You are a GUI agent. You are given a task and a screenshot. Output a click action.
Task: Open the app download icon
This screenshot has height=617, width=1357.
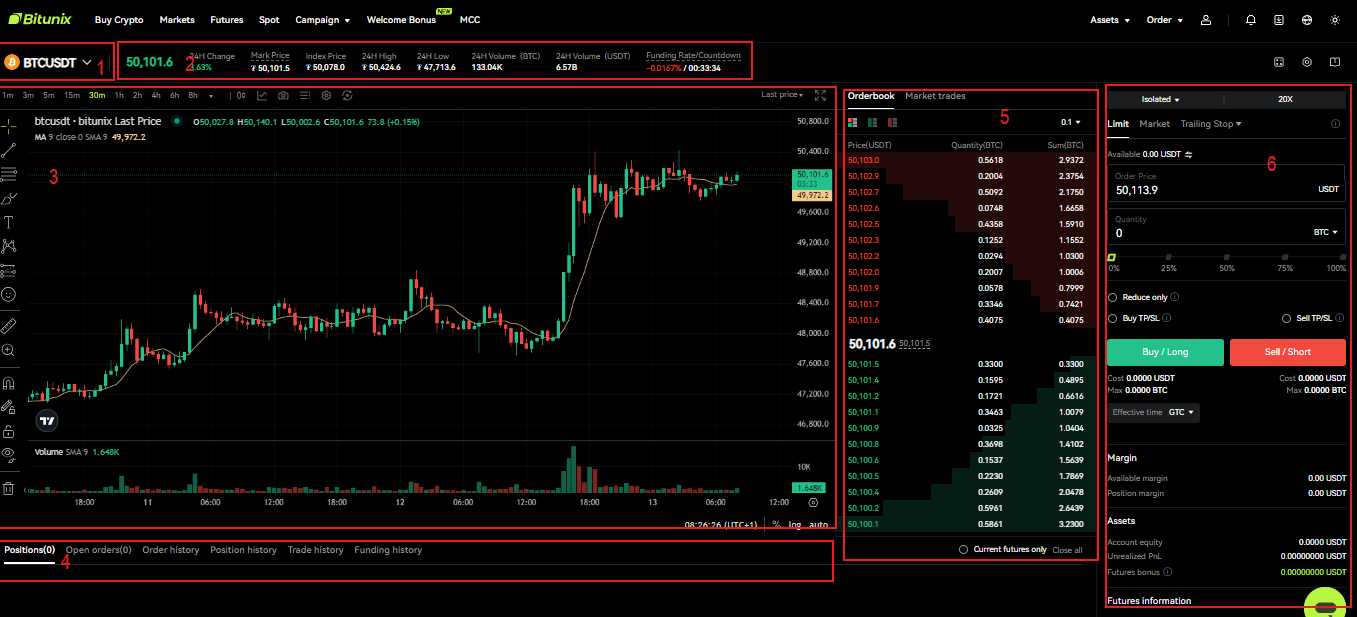(1279, 20)
